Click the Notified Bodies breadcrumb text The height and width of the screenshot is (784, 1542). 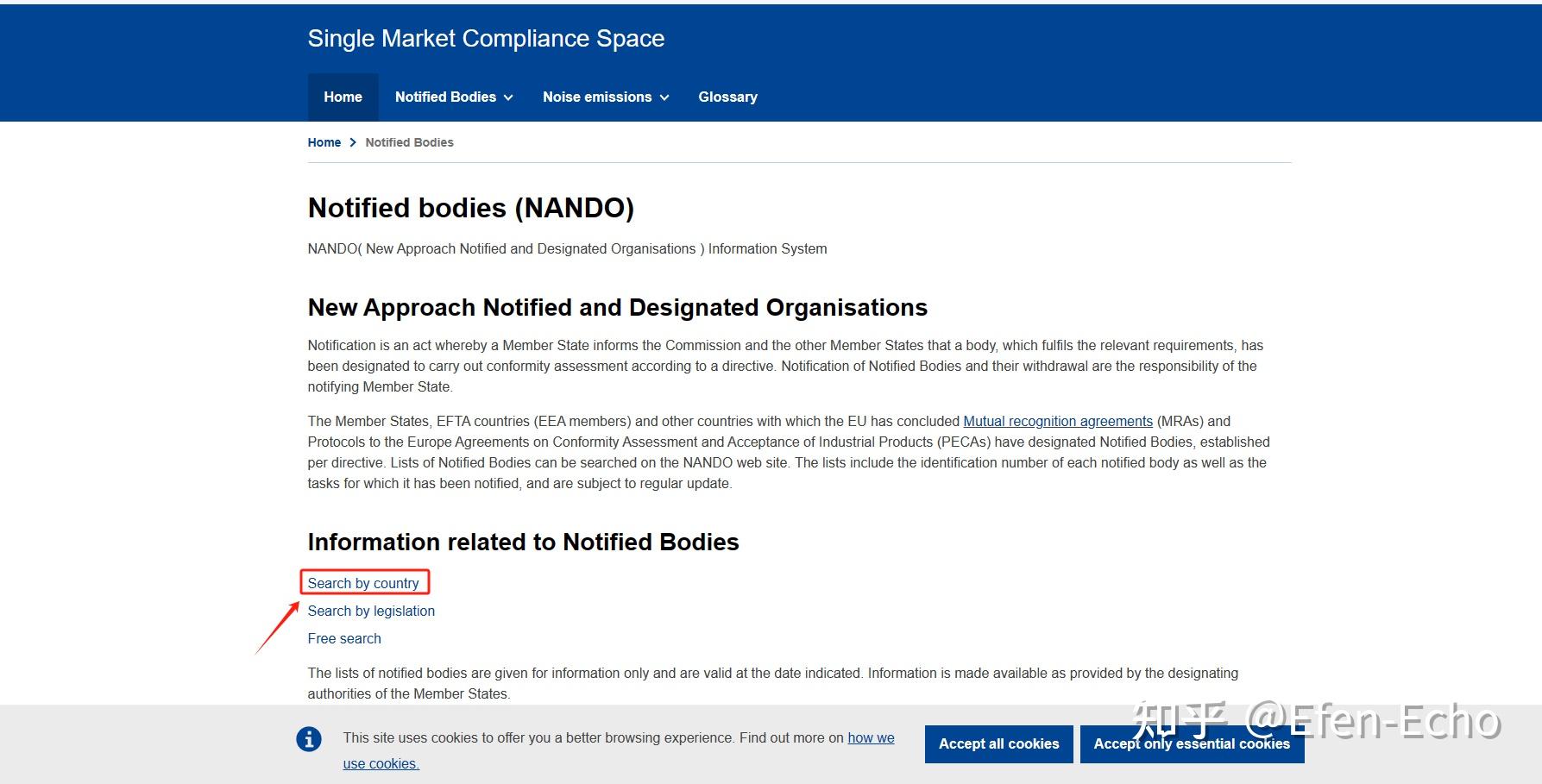[409, 142]
